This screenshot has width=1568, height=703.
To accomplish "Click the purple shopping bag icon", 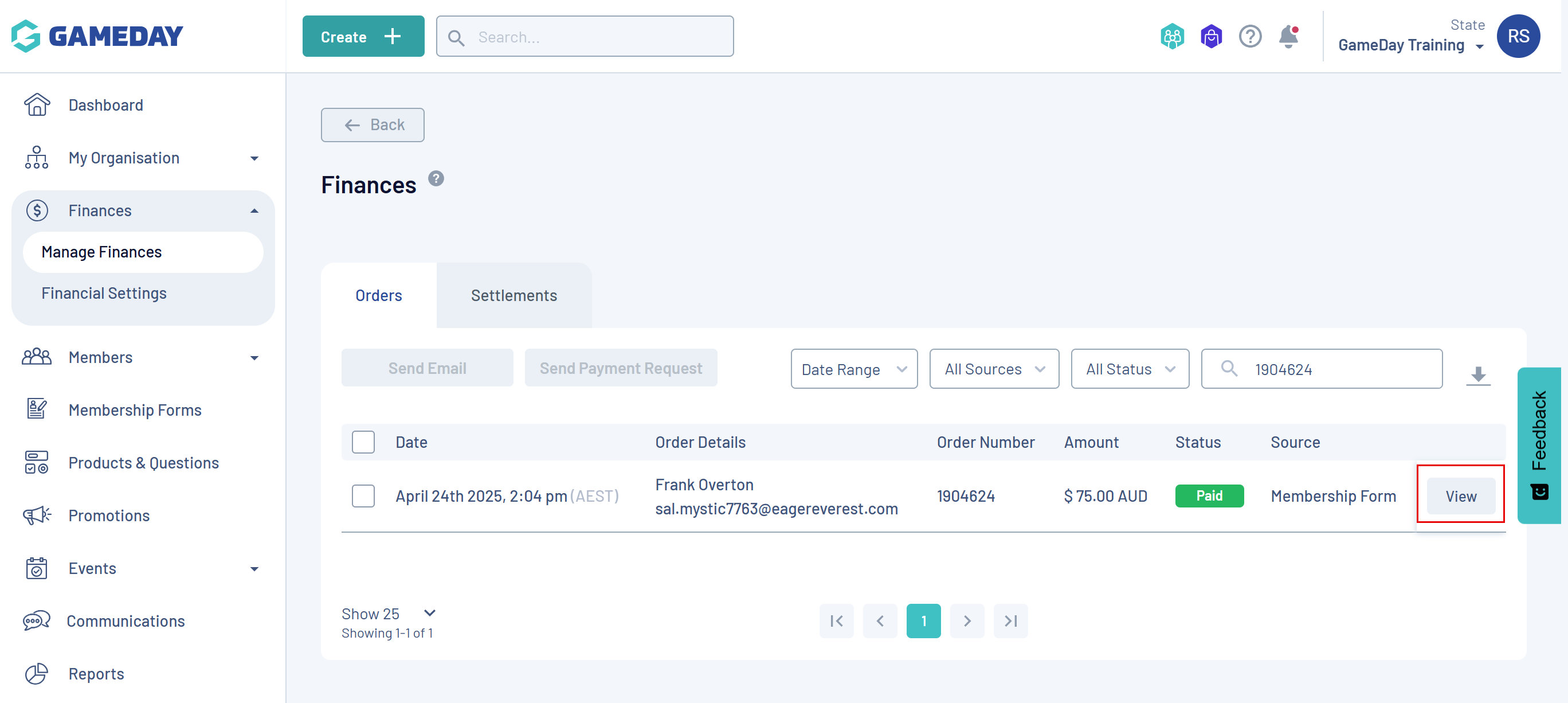I will point(1211,37).
